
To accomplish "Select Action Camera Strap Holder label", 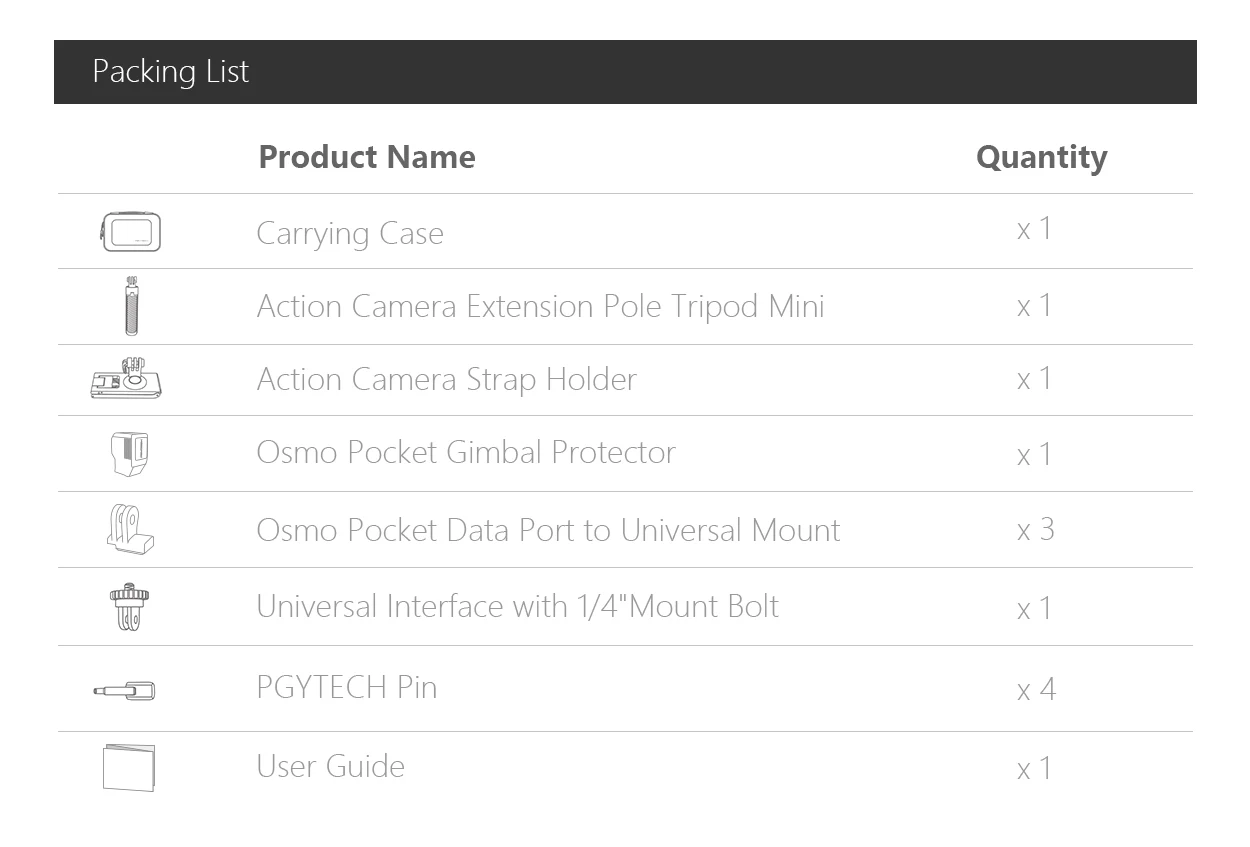I will [446, 380].
